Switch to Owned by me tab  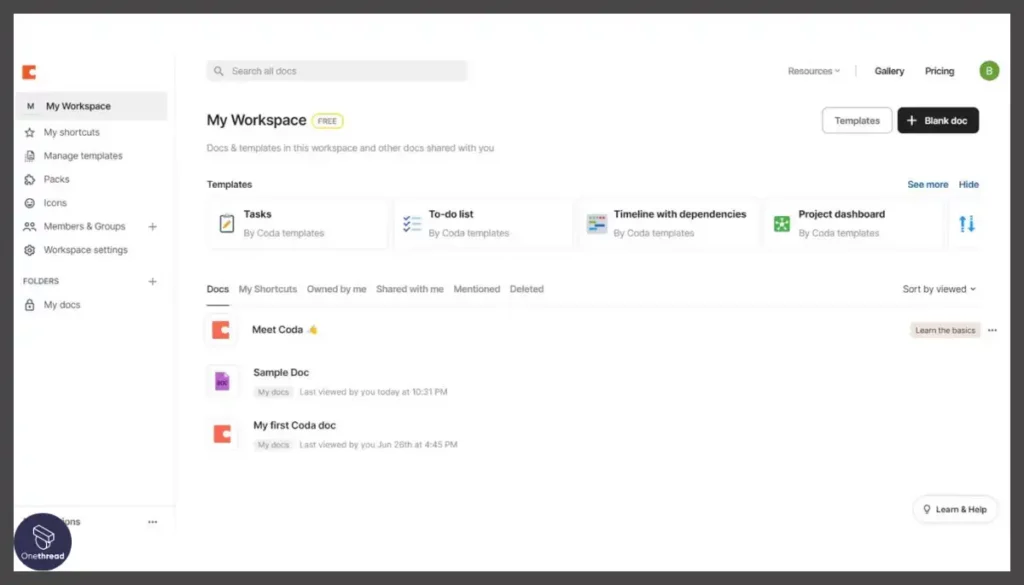336,289
